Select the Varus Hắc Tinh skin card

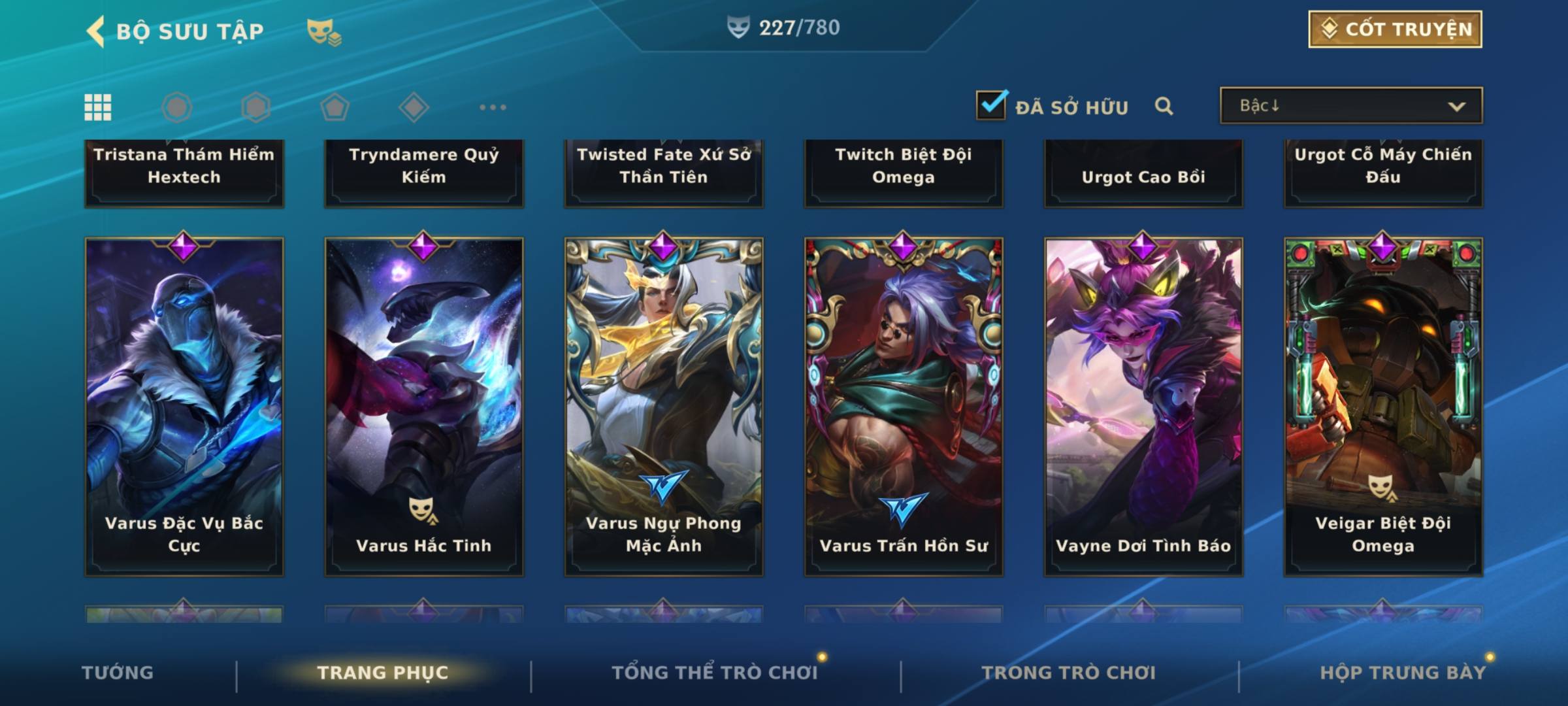click(424, 407)
